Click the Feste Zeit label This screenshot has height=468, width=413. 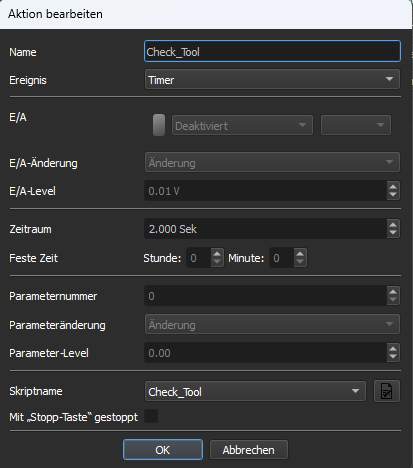pos(33,258)
